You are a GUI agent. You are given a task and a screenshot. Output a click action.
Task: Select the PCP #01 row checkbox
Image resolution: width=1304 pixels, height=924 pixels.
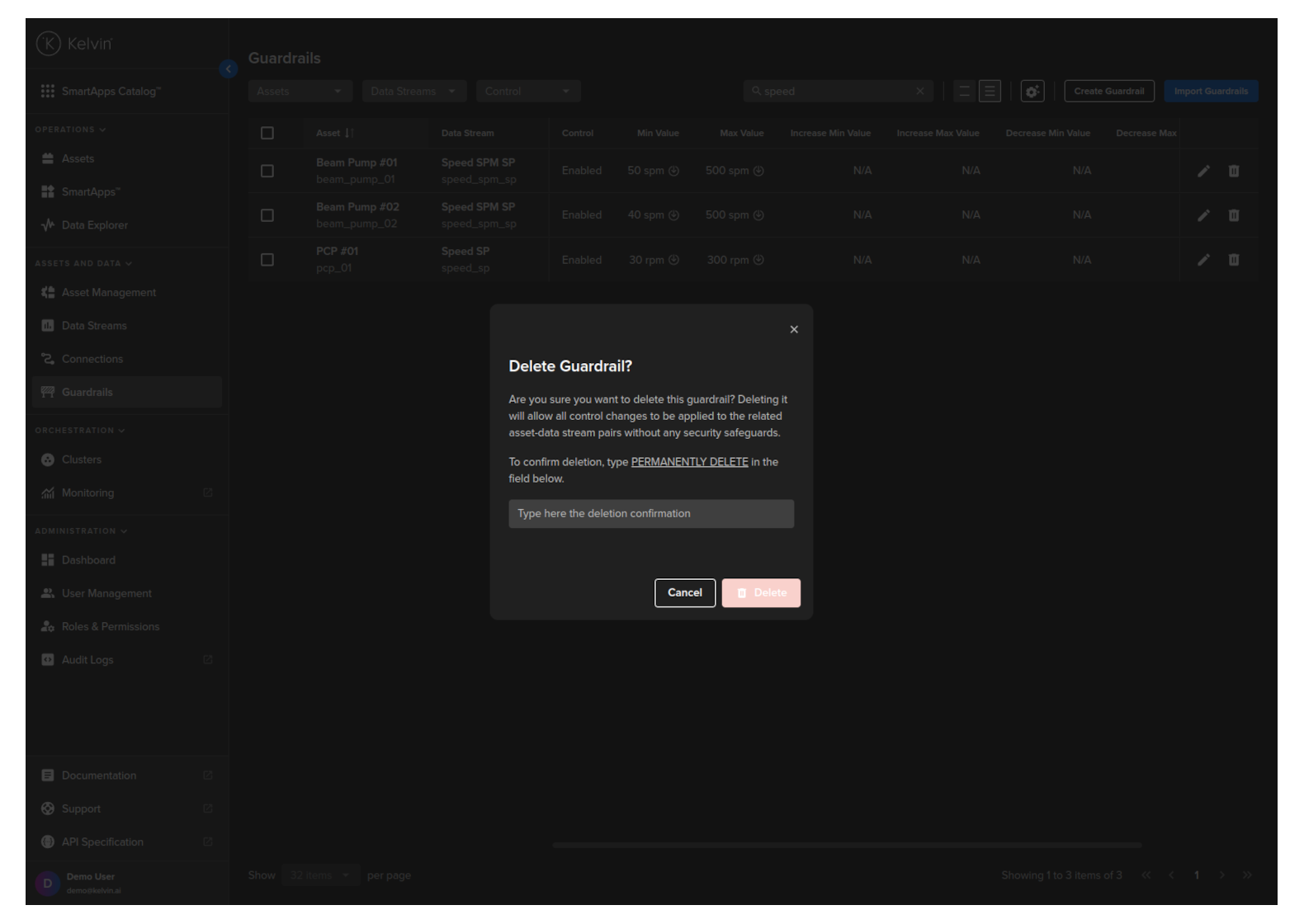[x=267, y=260]
